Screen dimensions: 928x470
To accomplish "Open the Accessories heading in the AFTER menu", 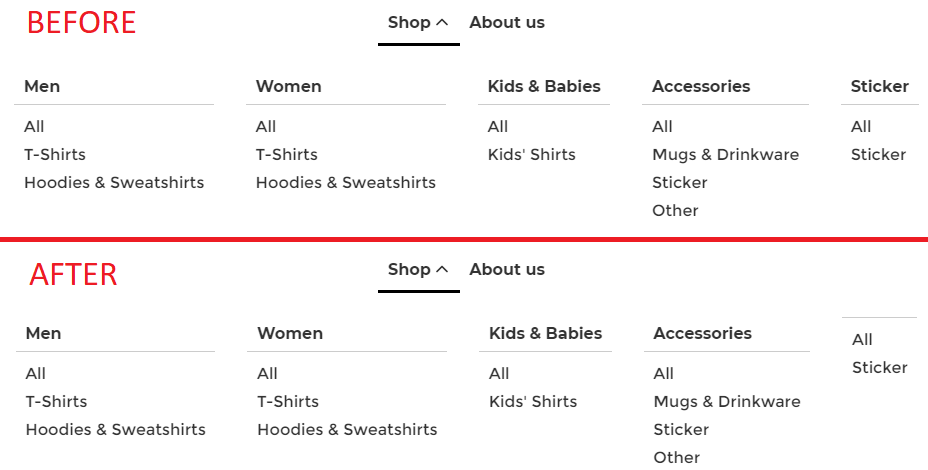I will [x=703, y=334].
